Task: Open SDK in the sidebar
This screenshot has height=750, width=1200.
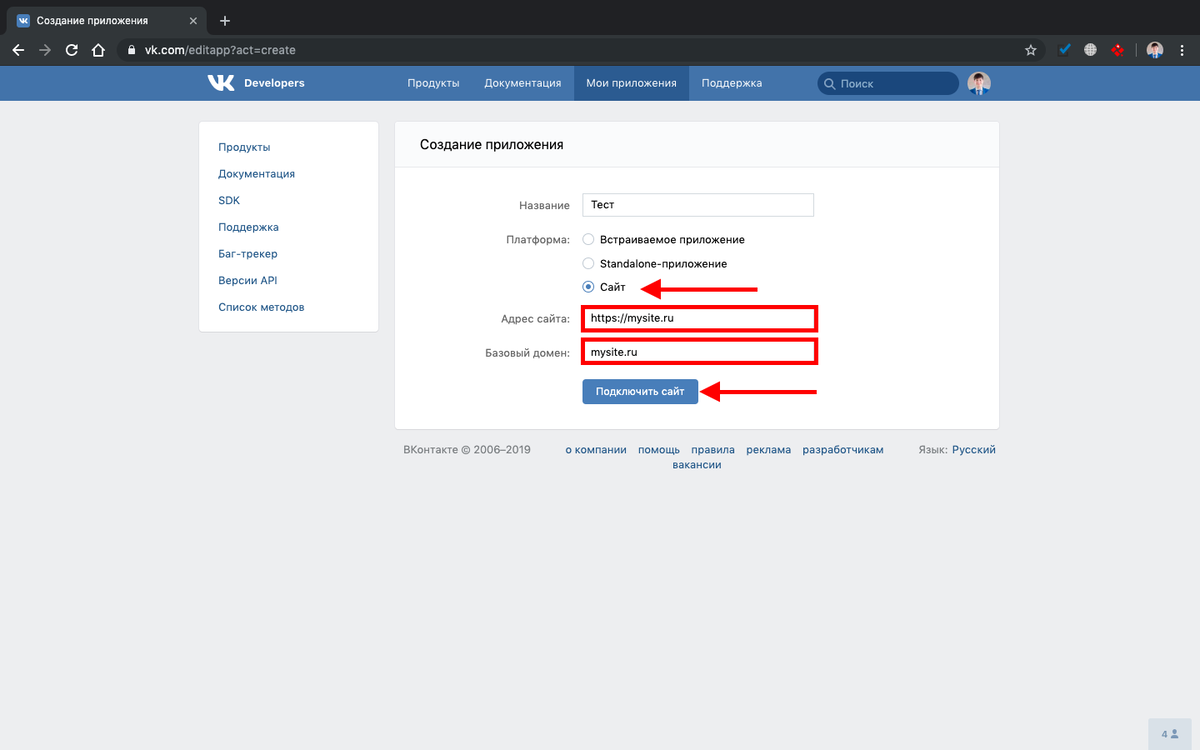Action: [x=229, y=200]
